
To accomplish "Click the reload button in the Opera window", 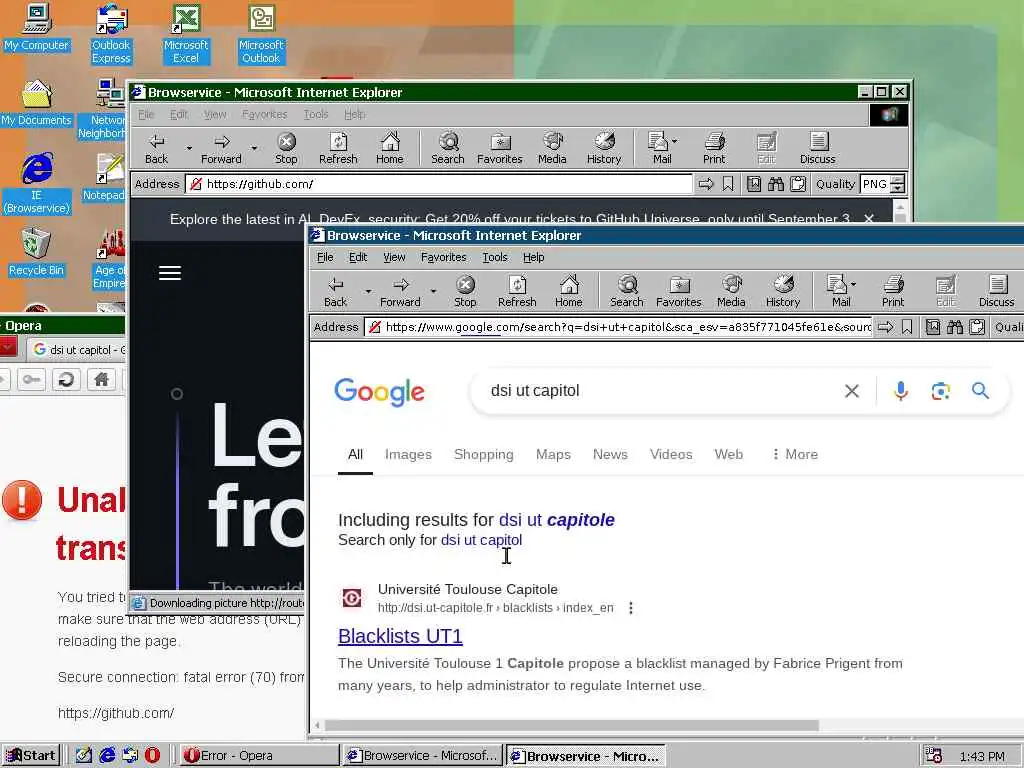I will (x=66, y=379).
